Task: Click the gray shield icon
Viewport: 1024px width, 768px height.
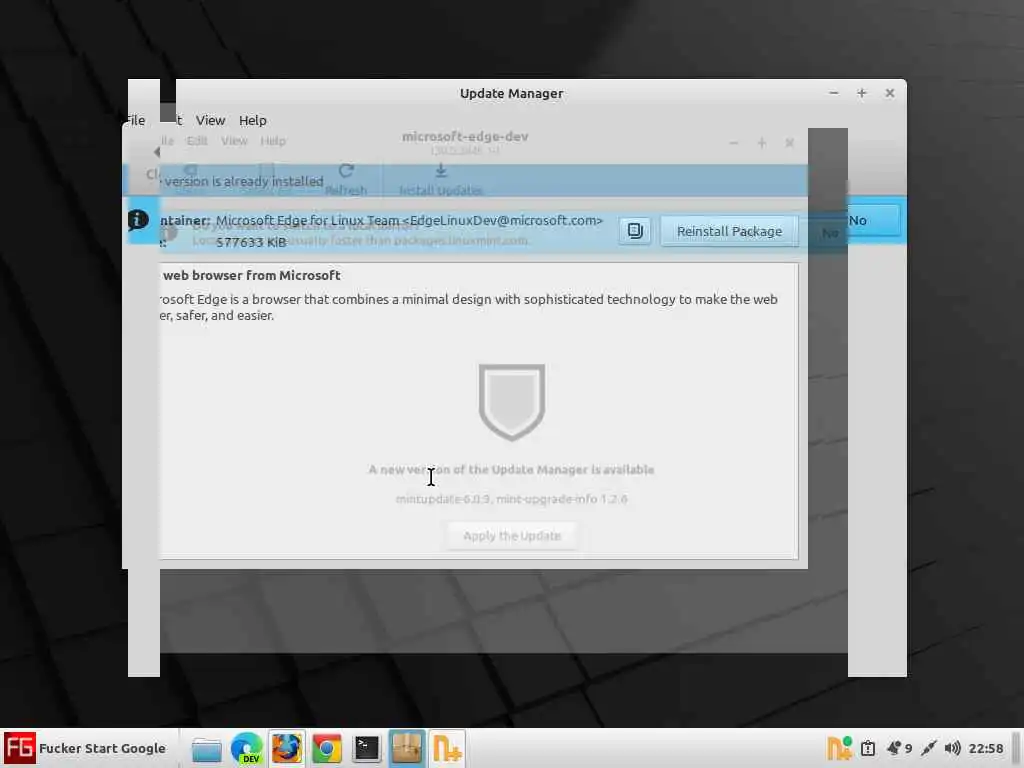Action: pos(512,402)
